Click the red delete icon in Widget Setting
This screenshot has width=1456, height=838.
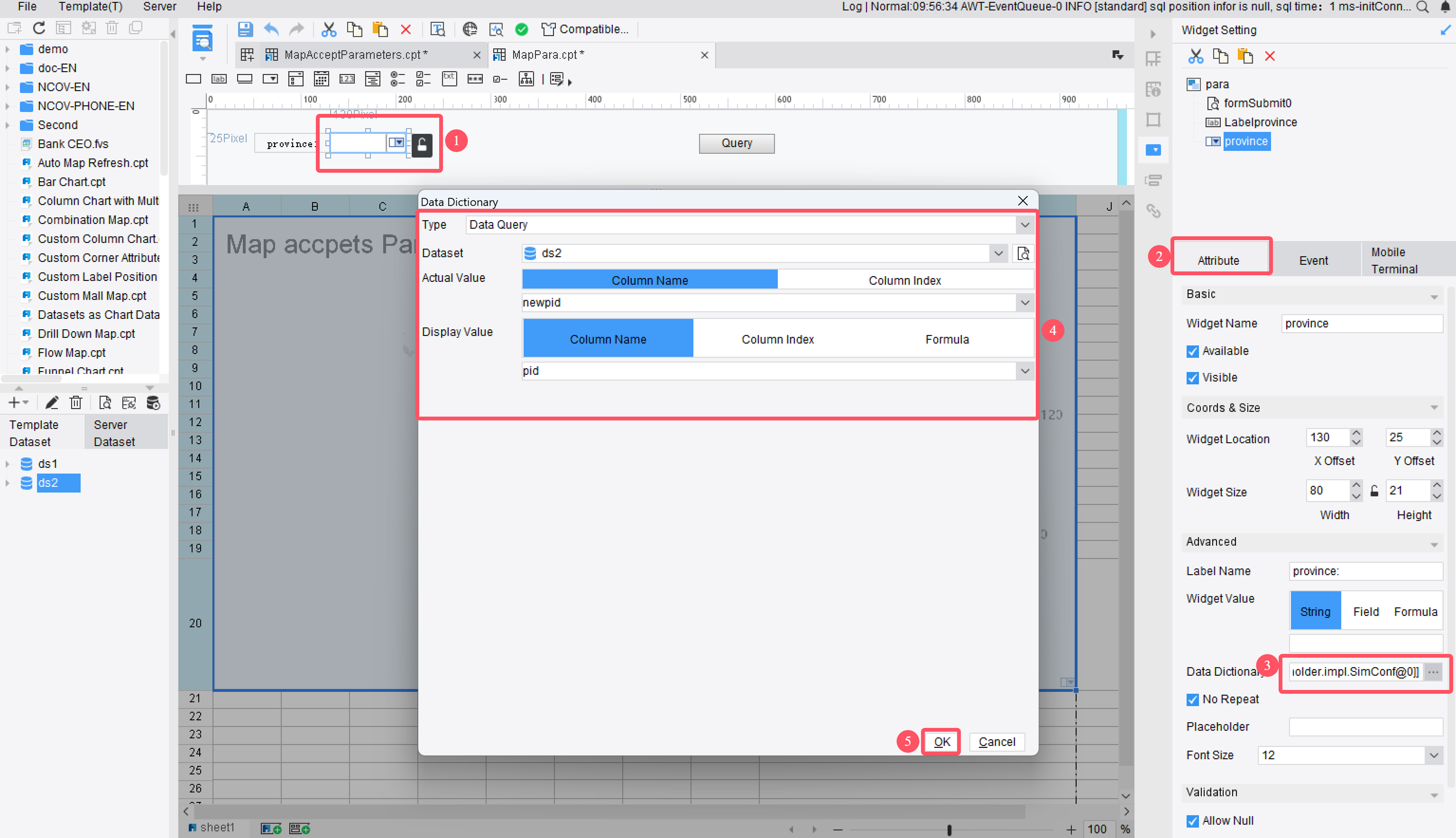tap(1270, 56)
